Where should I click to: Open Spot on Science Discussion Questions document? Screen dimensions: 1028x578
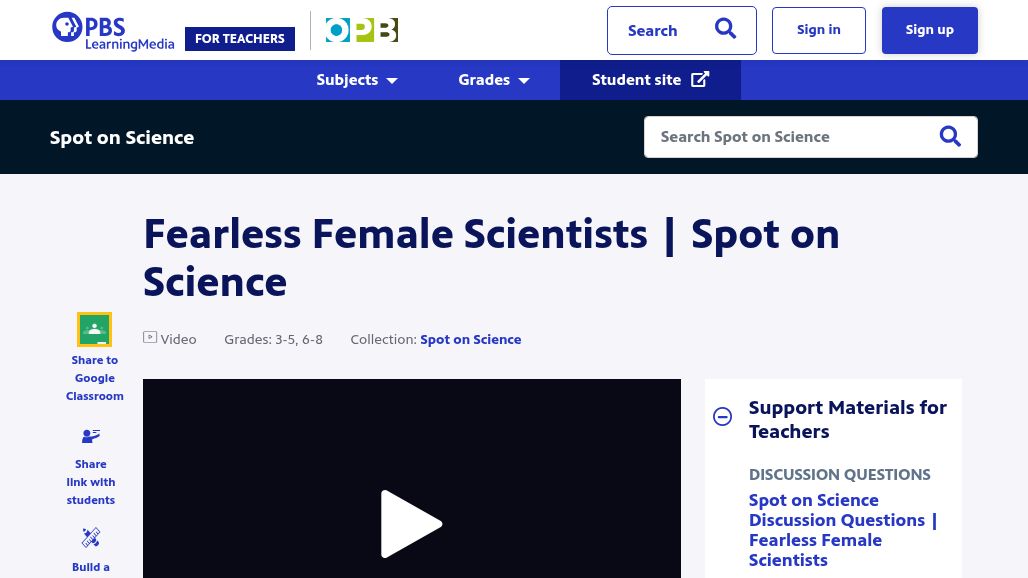(x=843, y=529)
